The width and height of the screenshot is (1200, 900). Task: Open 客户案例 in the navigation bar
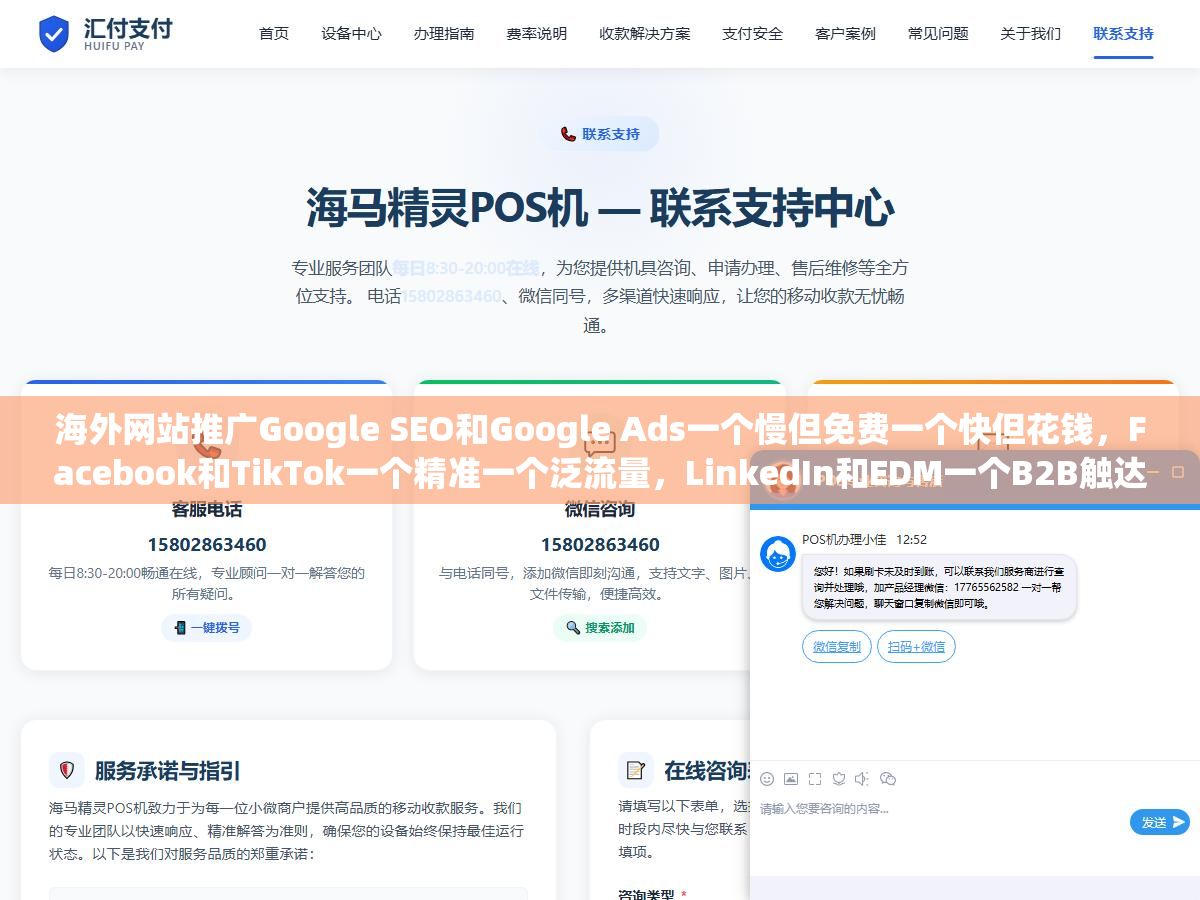pyautogui.click(x=846, y=33)
